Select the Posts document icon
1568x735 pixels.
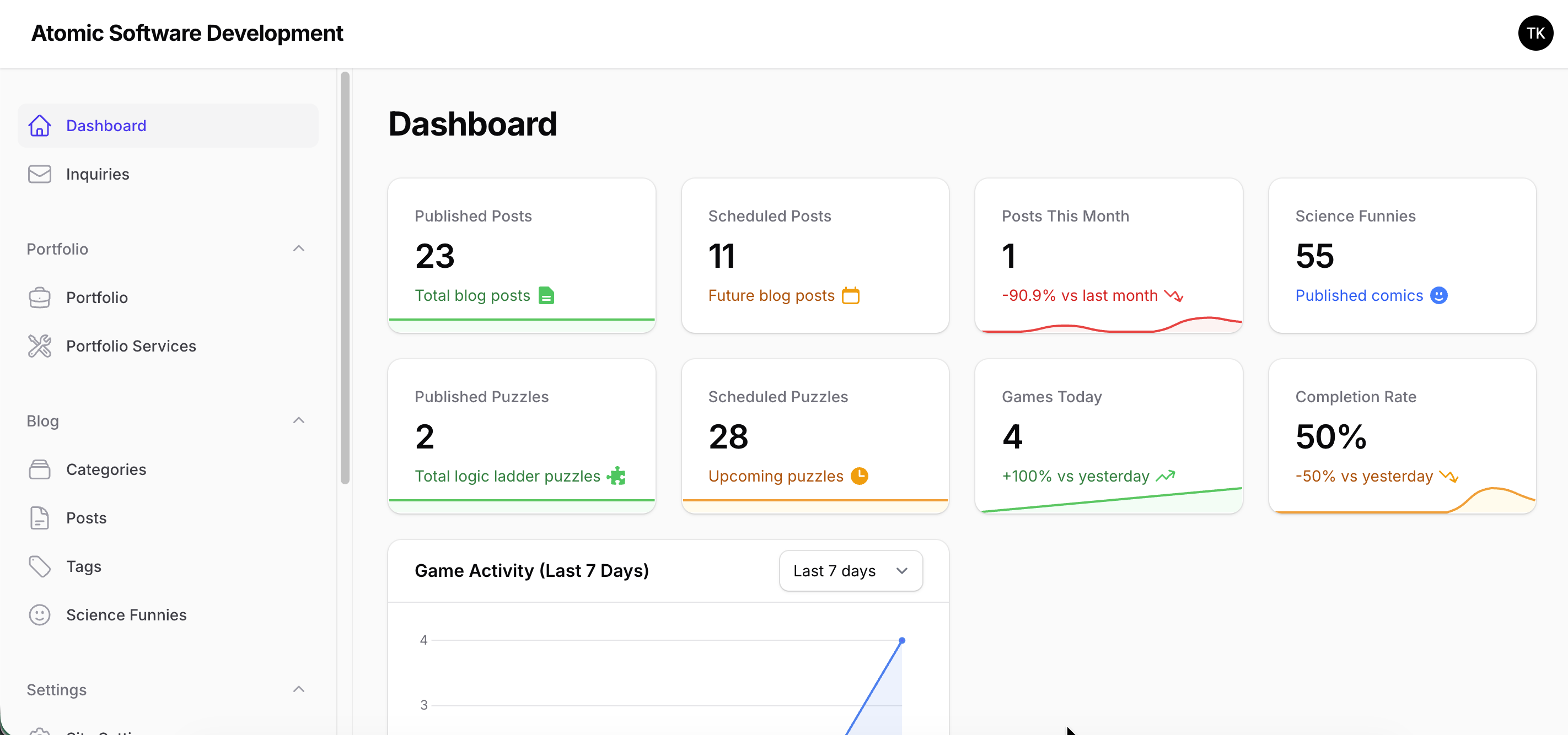[x=39, y=518]
